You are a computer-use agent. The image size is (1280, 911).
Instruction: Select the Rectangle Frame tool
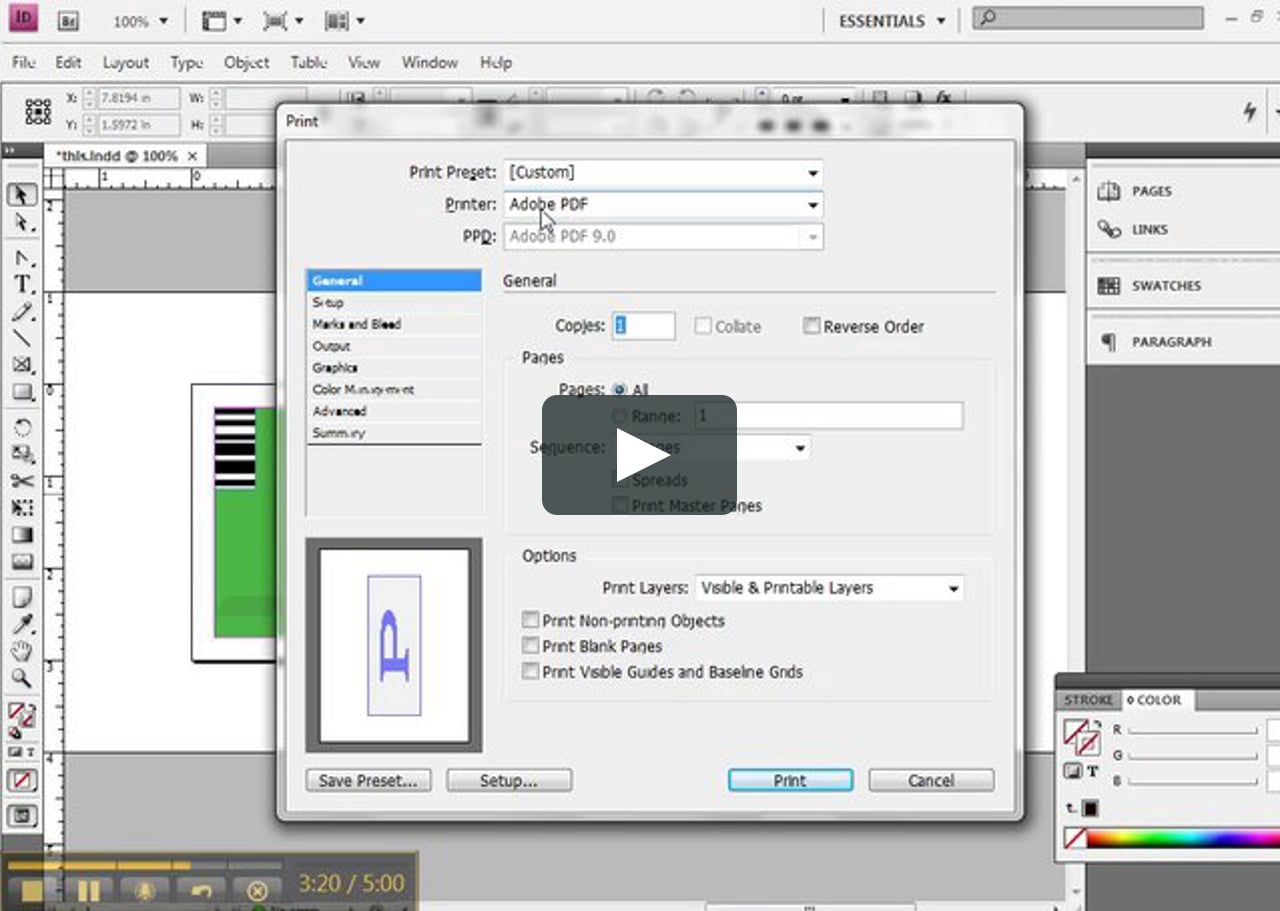pos(22,365)
